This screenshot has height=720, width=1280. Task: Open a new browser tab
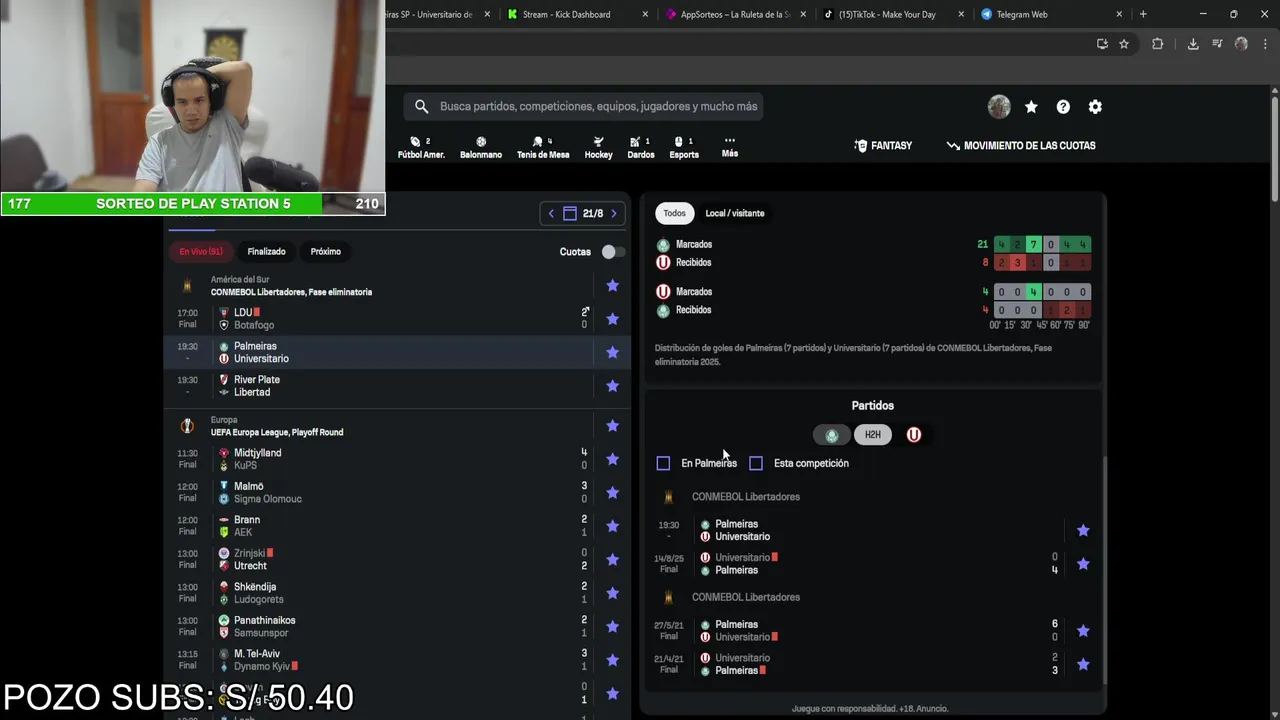pos(1143,14)
